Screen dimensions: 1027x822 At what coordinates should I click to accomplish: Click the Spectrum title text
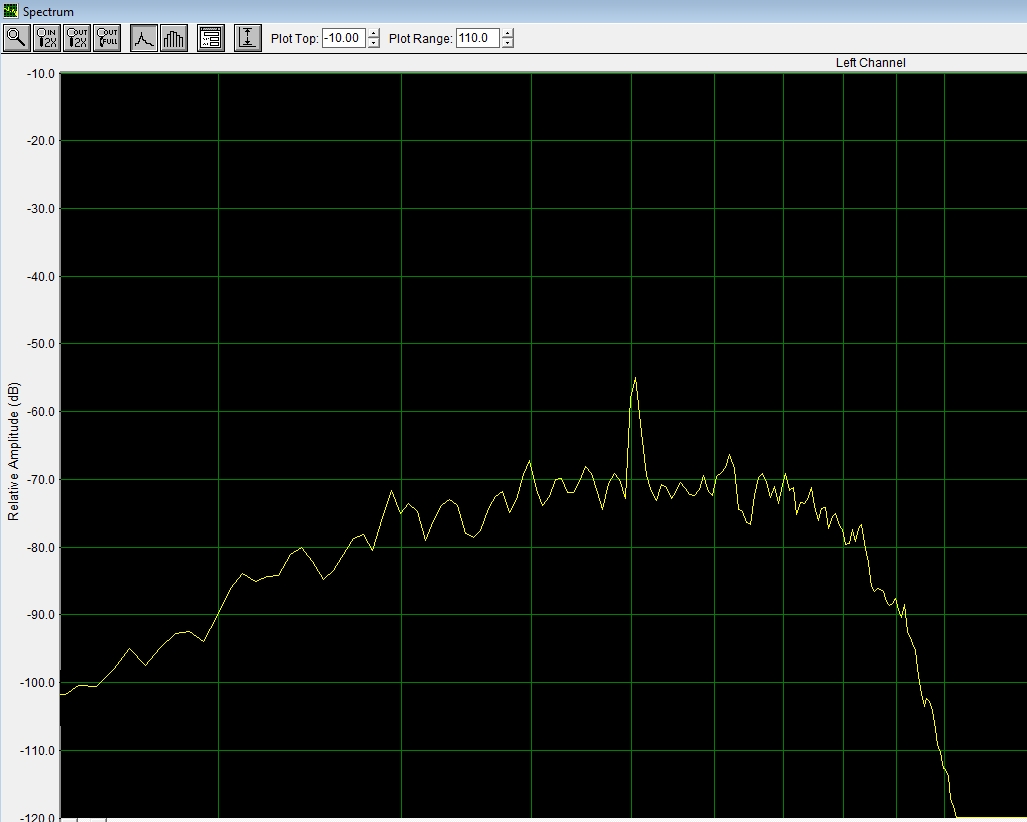coord(49,11)
